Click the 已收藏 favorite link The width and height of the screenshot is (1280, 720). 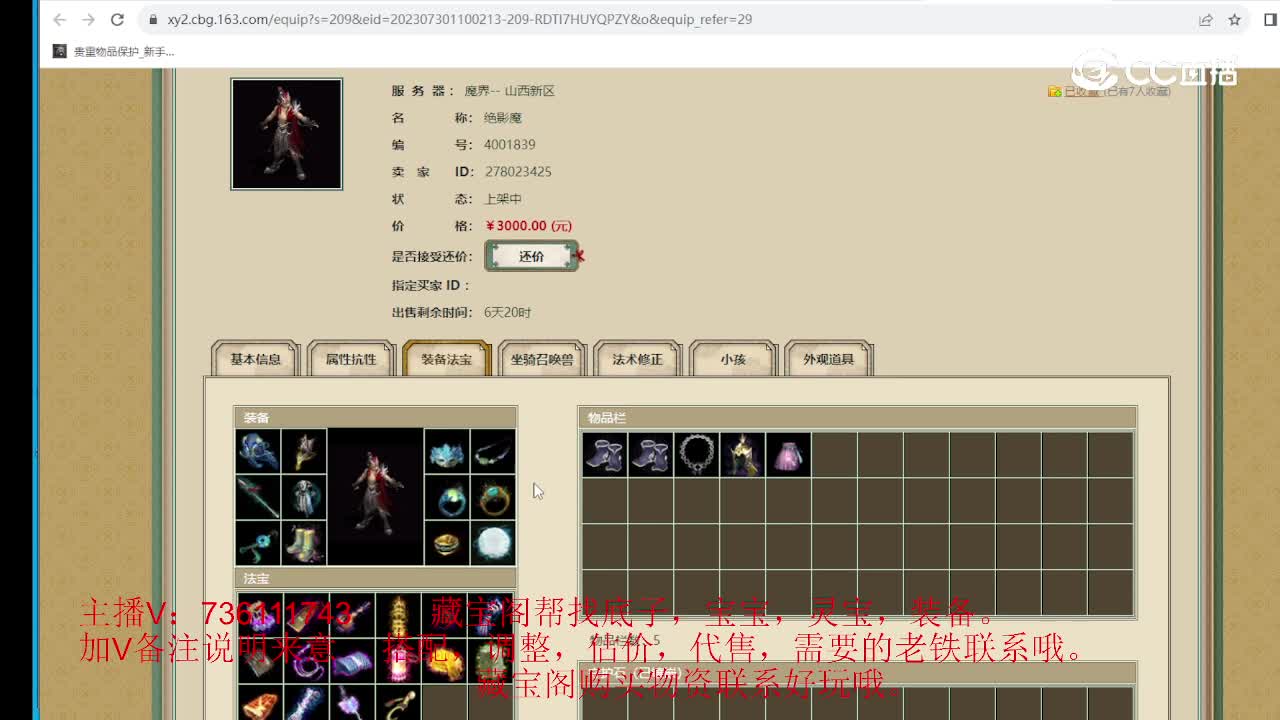1079,91
